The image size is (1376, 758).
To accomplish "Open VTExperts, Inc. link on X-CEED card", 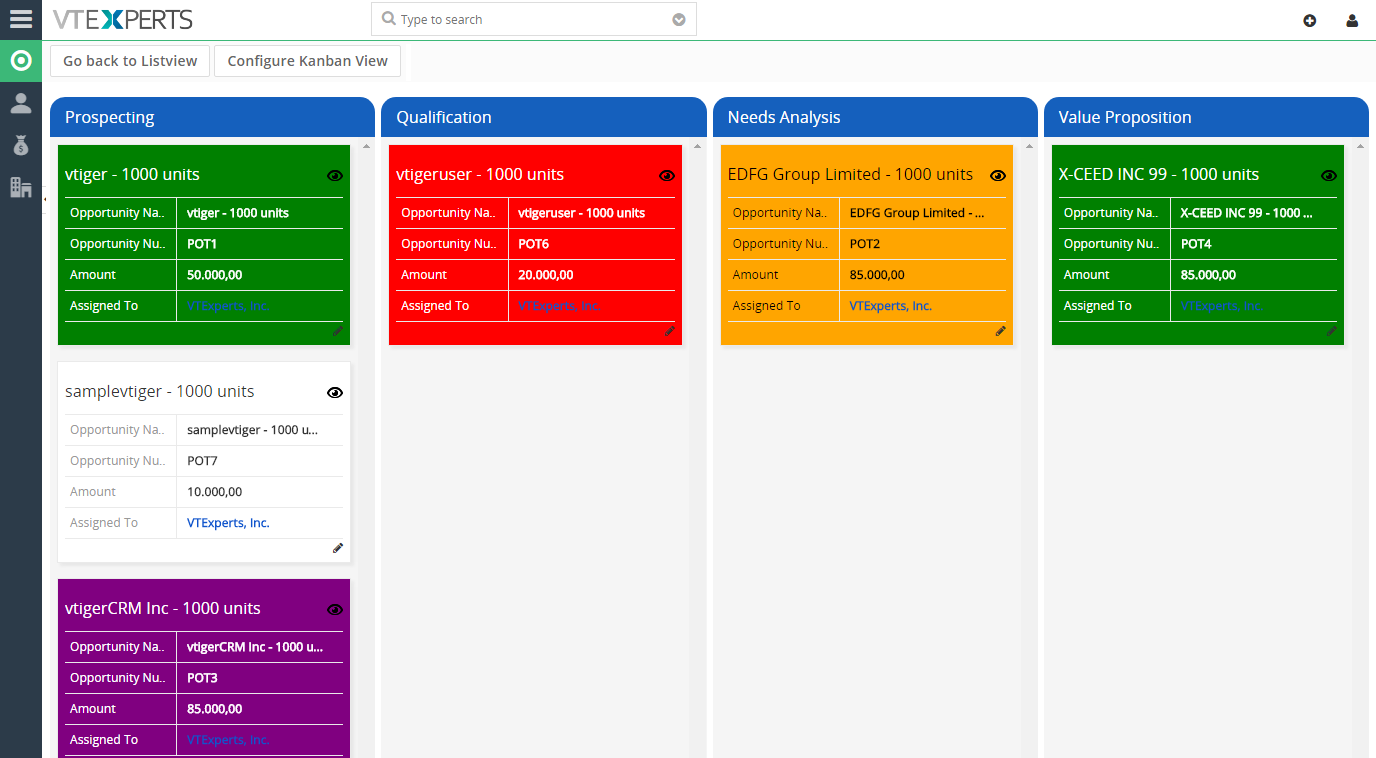I will pos(1221,306).
